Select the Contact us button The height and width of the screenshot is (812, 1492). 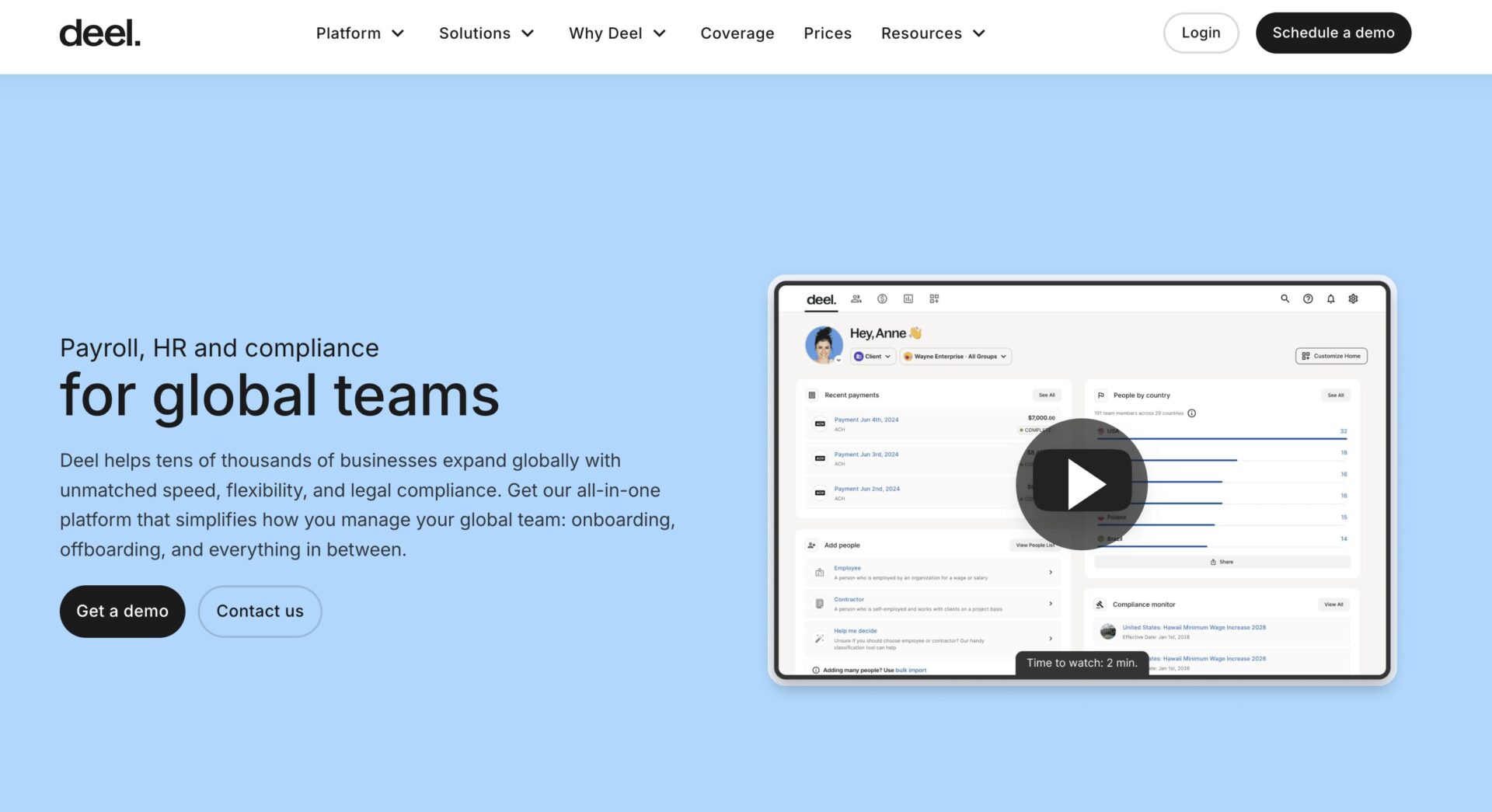tap(260, 611)
